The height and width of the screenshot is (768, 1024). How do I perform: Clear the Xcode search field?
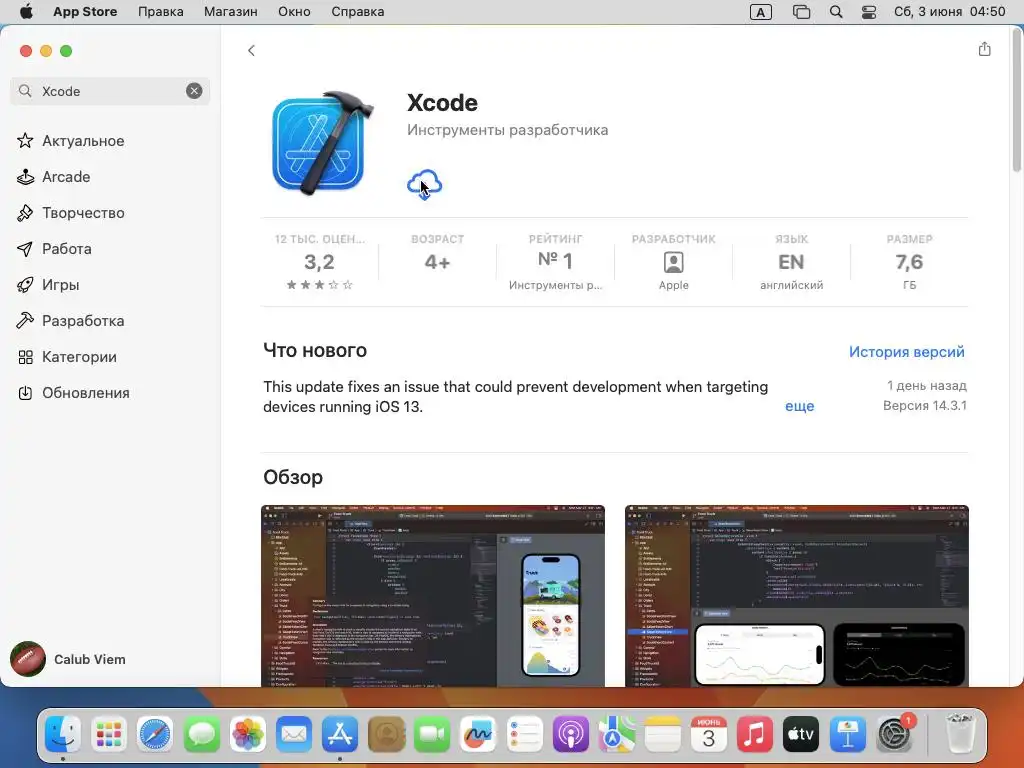tap(194, 91)
